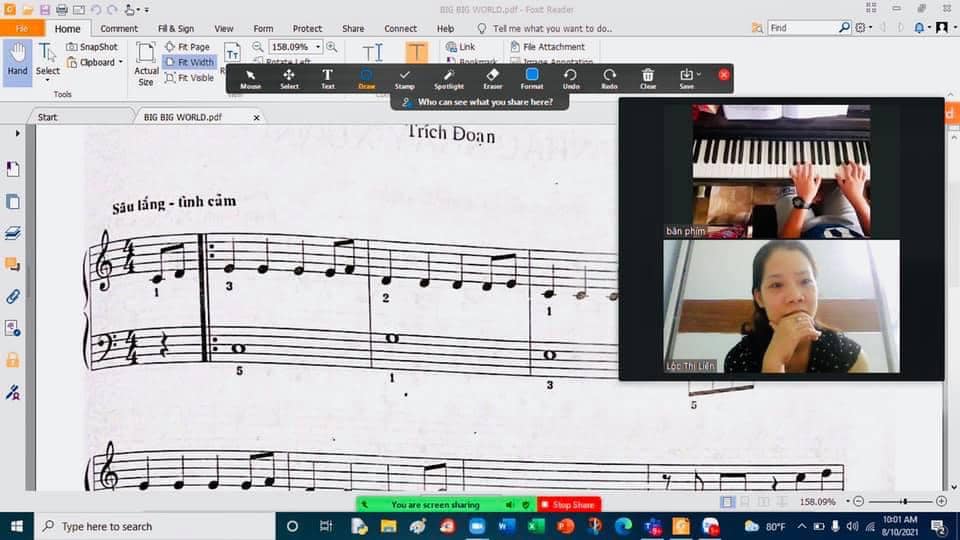Expand the Save options arrow
The height and width of the screenshot is (540, 960).
699,75
